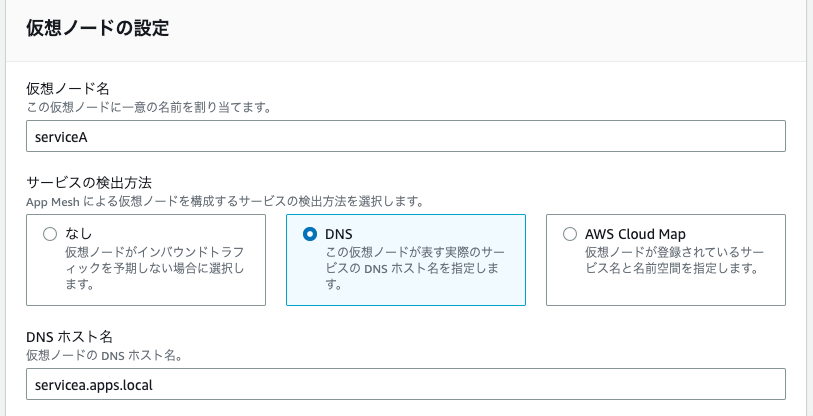Click the サービスの検出方法 label

click(89, 183)
